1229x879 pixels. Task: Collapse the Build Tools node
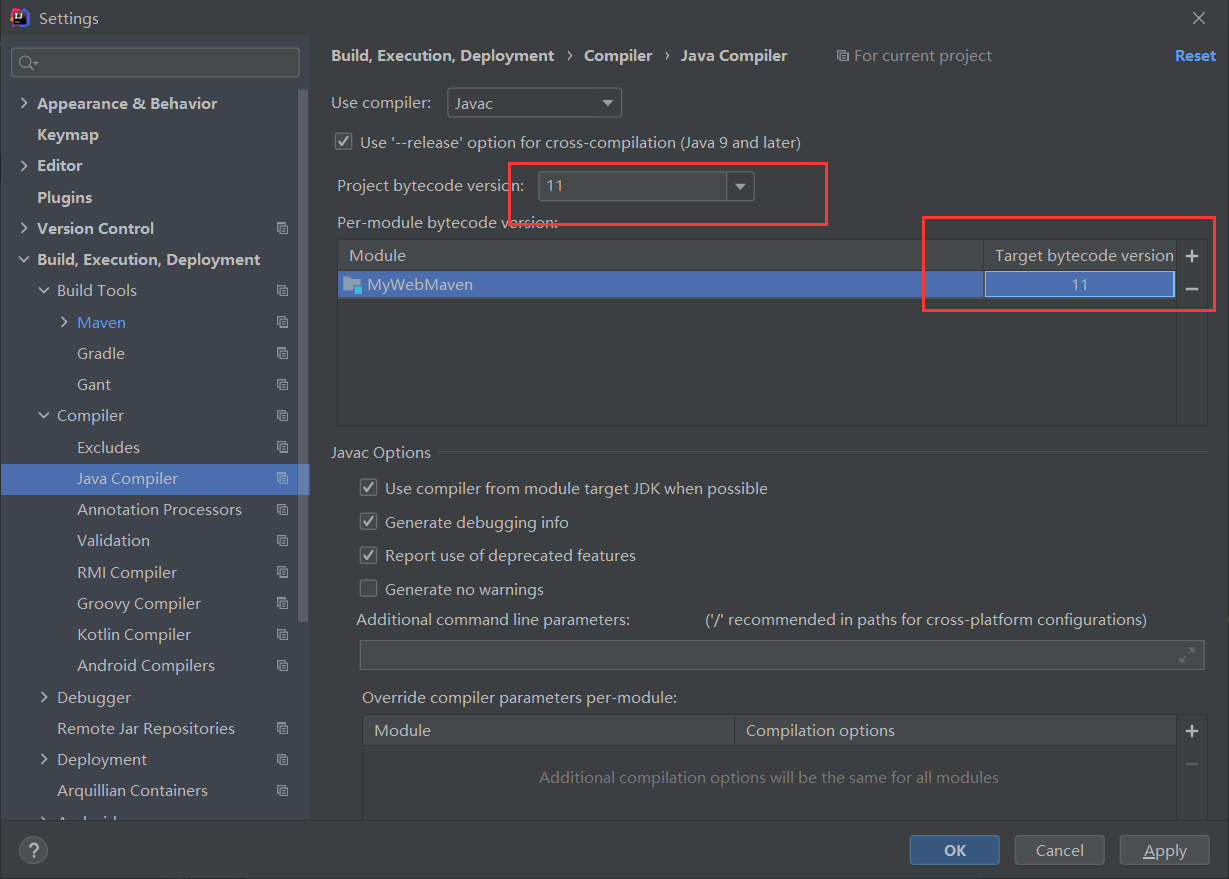tap(44, 290)
